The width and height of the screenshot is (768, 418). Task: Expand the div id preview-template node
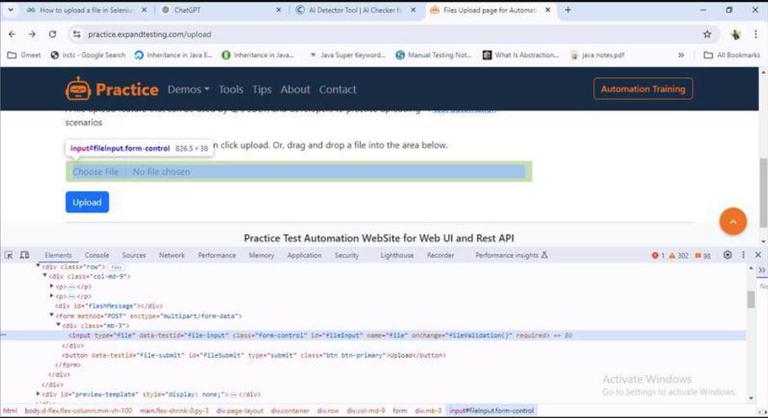point(38,393)
